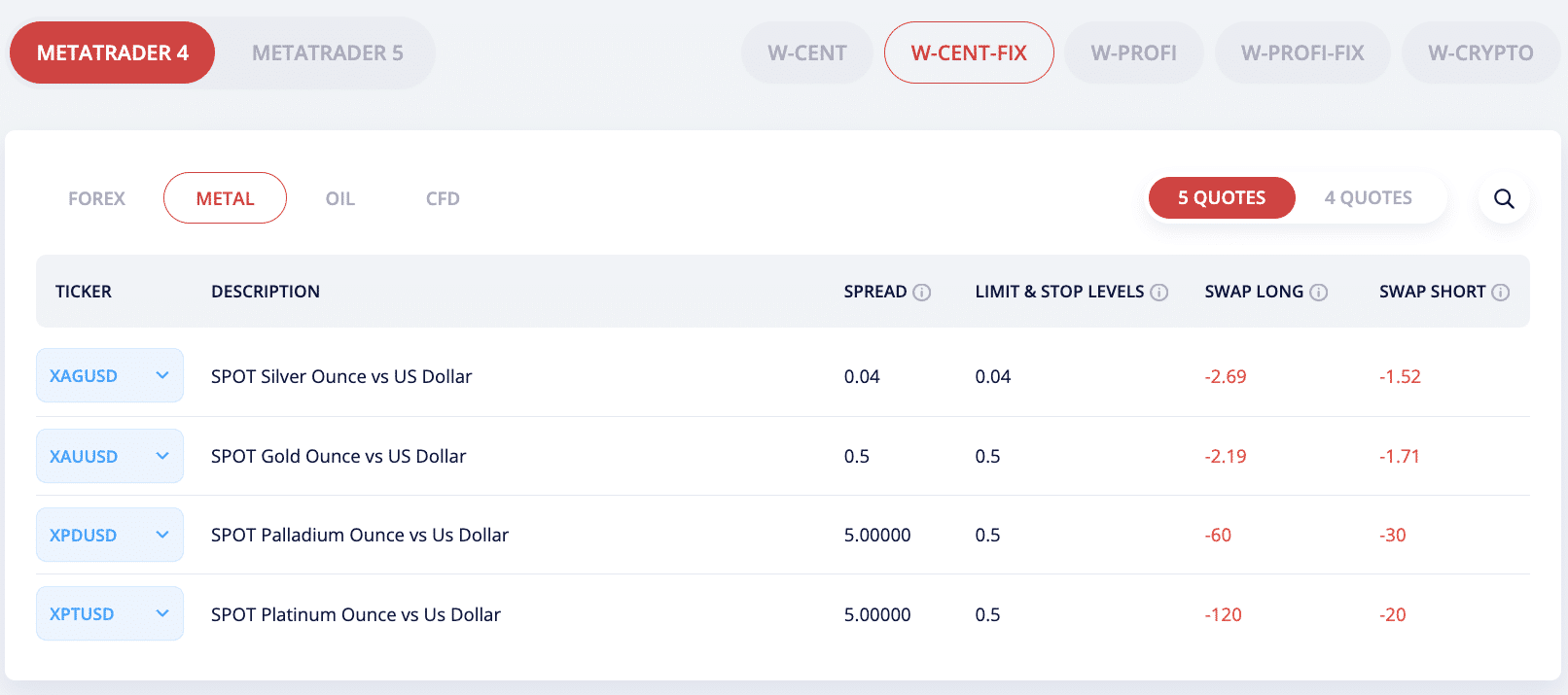Open the W-PROFI account tab
This screenshot has height=695, width=1568.
tap(1134, 52)
